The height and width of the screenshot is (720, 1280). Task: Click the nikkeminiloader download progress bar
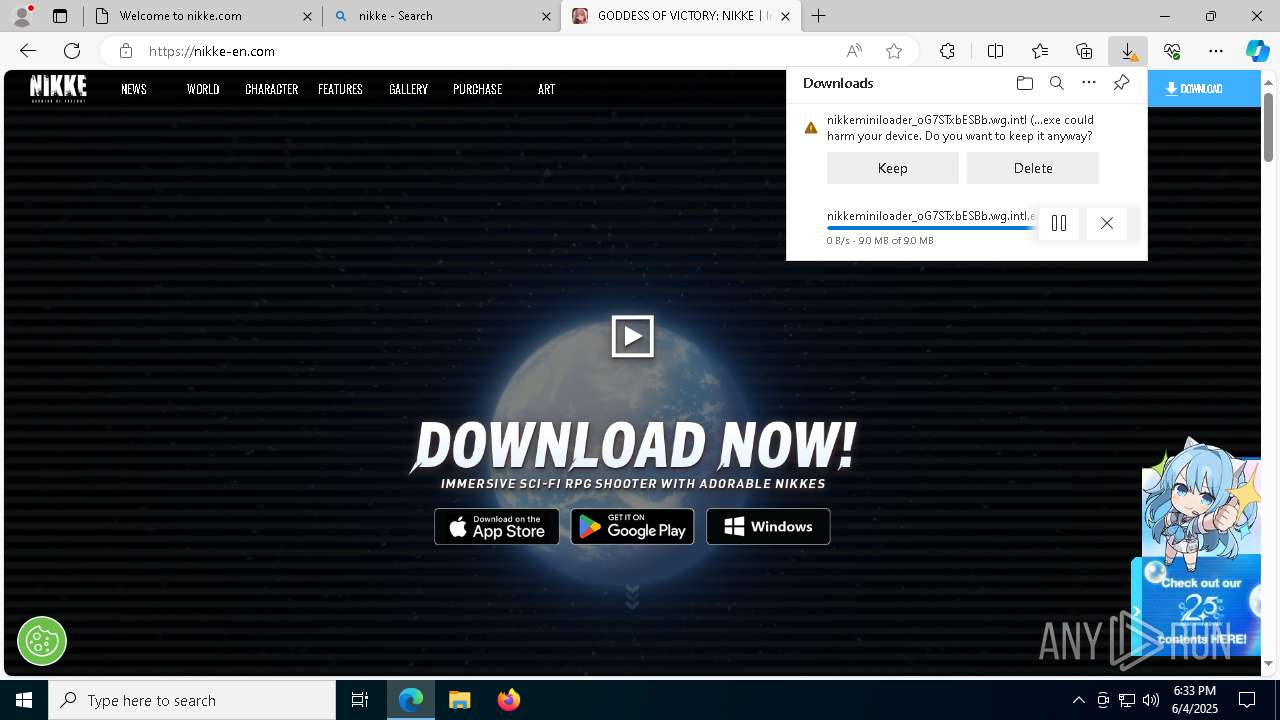pyautogui.click(x=931, y=228)
